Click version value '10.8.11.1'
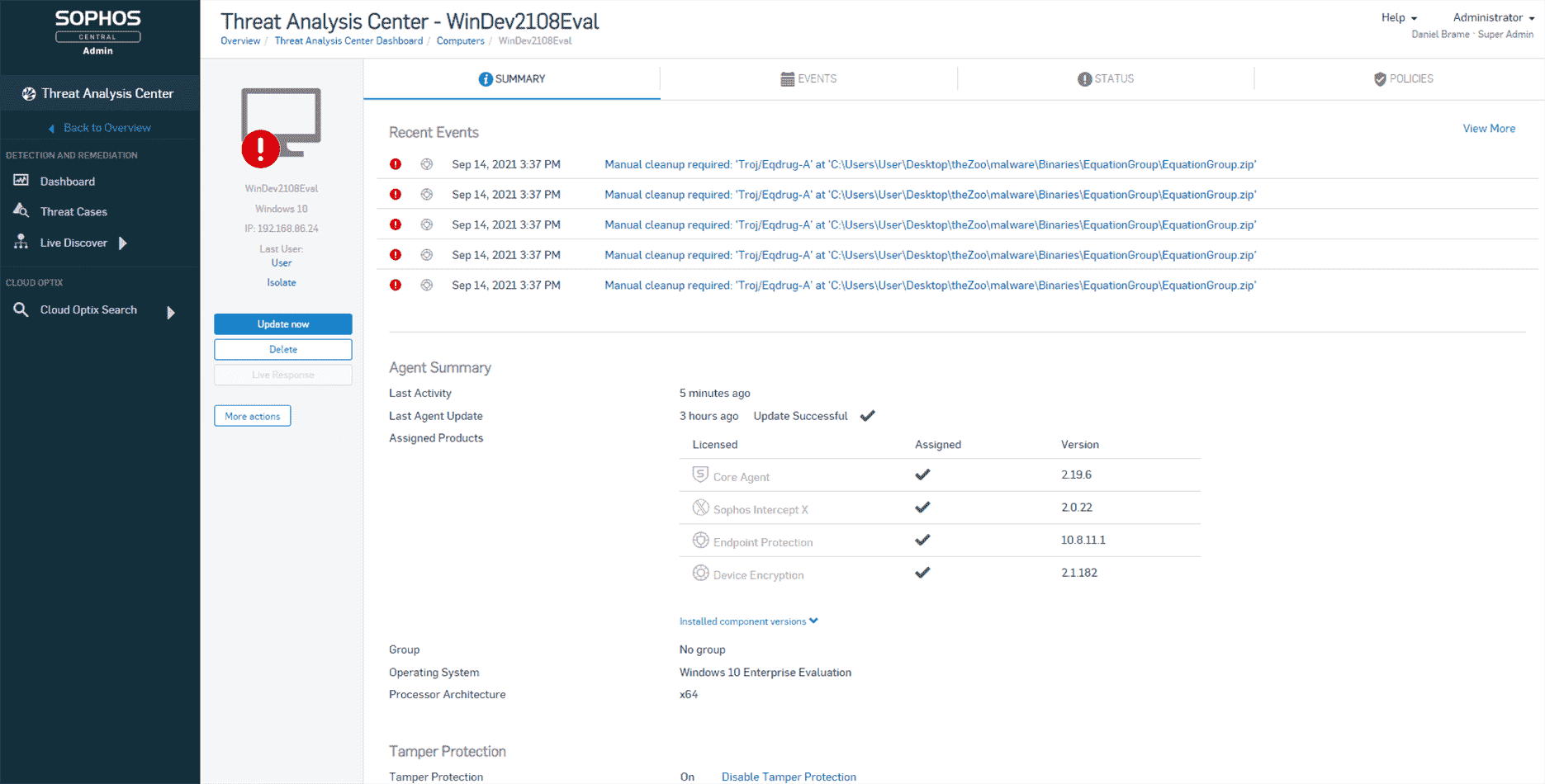The height and width of the screenshot is (784, 1545). tap(1083, 540)
